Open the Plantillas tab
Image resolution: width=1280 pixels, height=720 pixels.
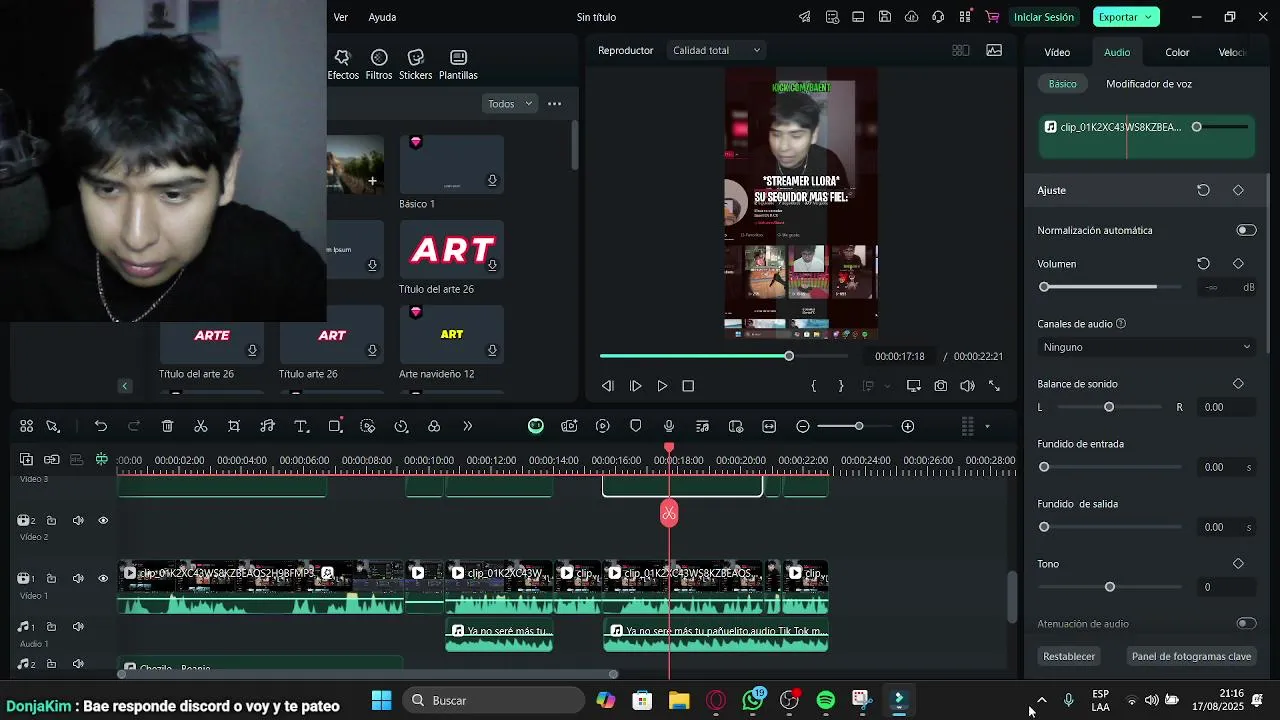(458, 65)
